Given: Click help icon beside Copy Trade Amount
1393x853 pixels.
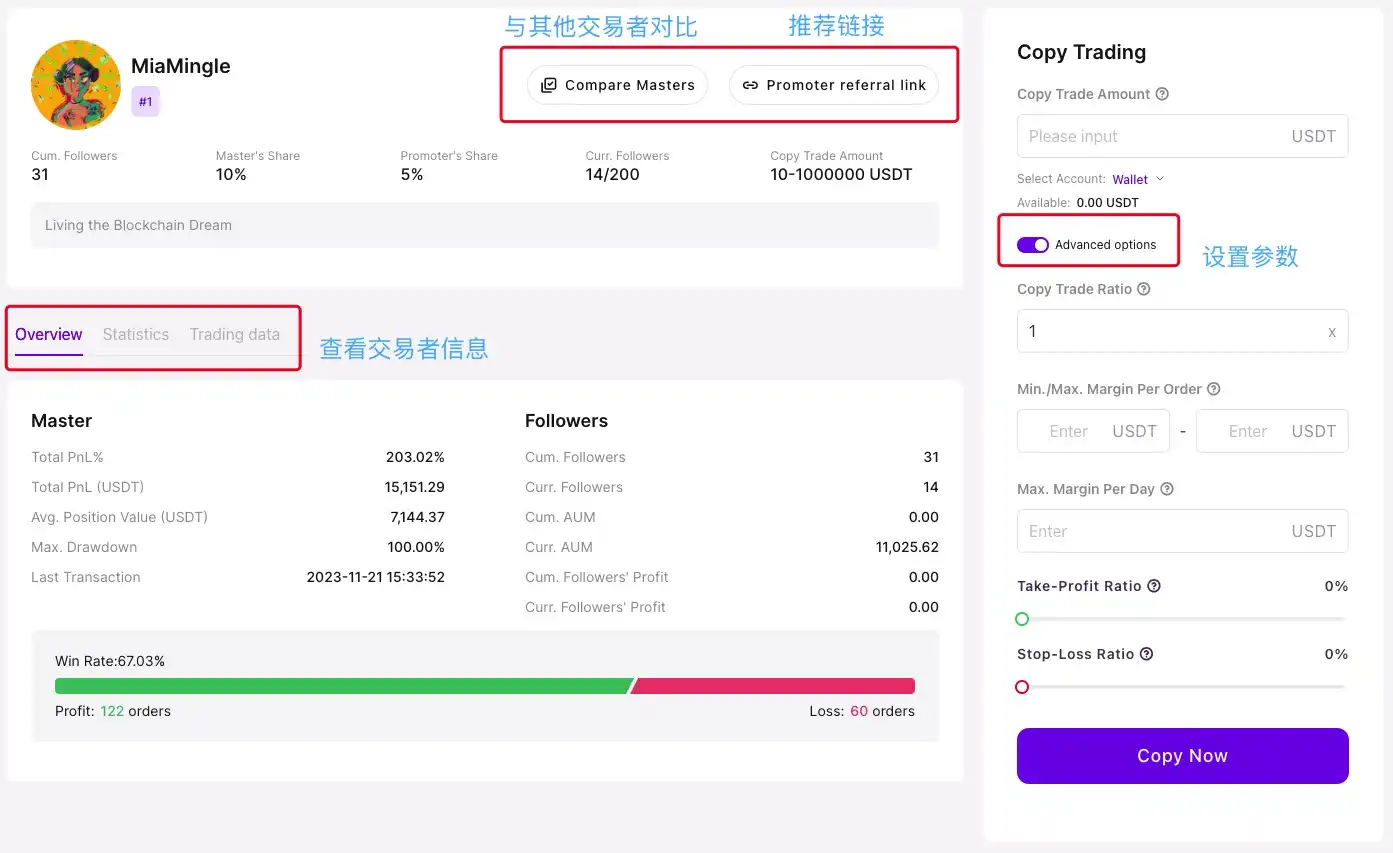Looking at the screenshot, I should pyautogui.click(x=1162, y=94).
